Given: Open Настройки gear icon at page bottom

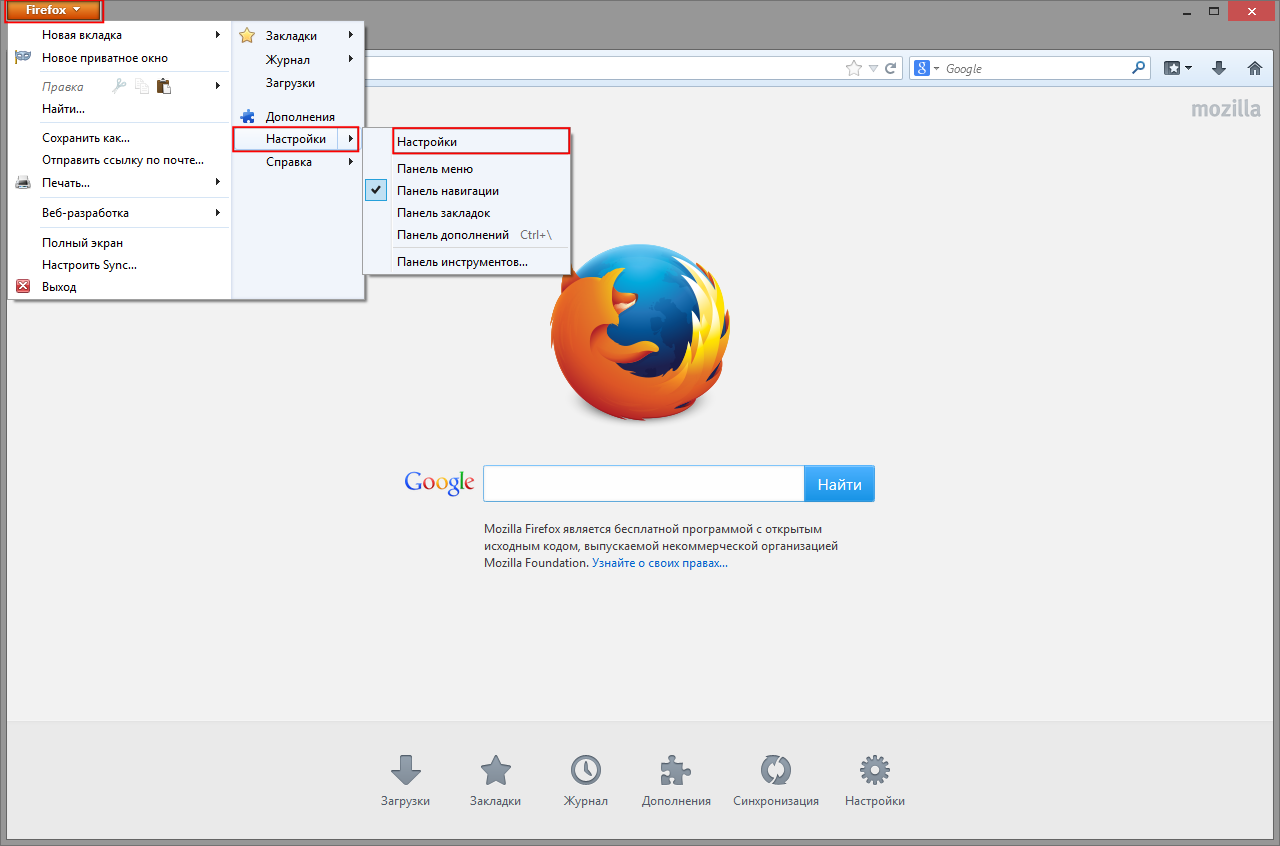Looking at the screenshot, I should pyautogui.click(x=875, y=770).
